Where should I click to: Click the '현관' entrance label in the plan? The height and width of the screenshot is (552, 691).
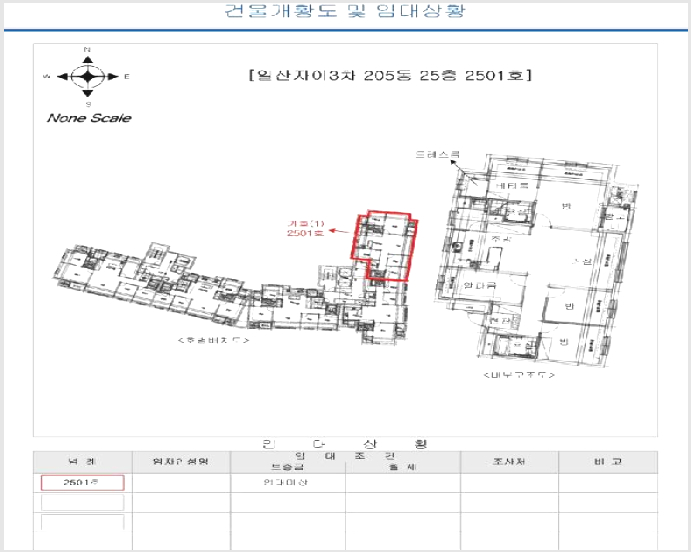pos(500,320)
